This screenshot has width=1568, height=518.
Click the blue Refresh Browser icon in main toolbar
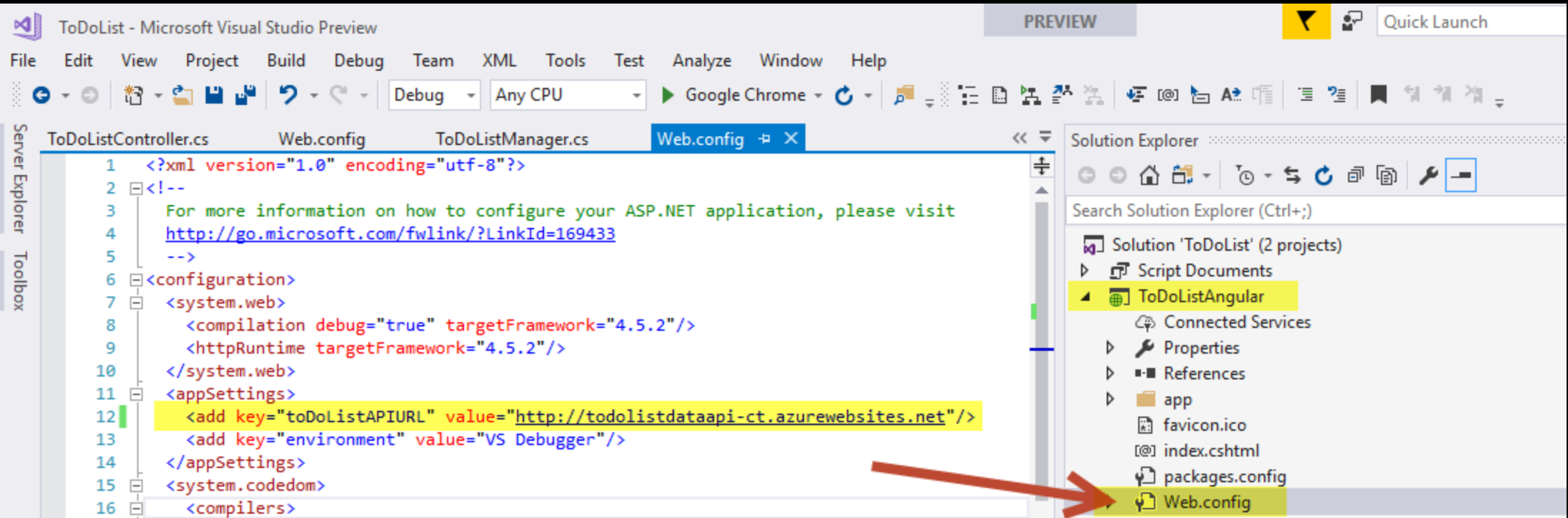(x=844, y=95)
